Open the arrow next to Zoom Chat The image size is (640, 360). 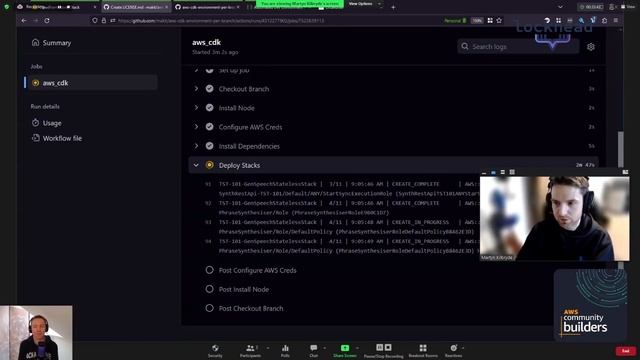324,348
